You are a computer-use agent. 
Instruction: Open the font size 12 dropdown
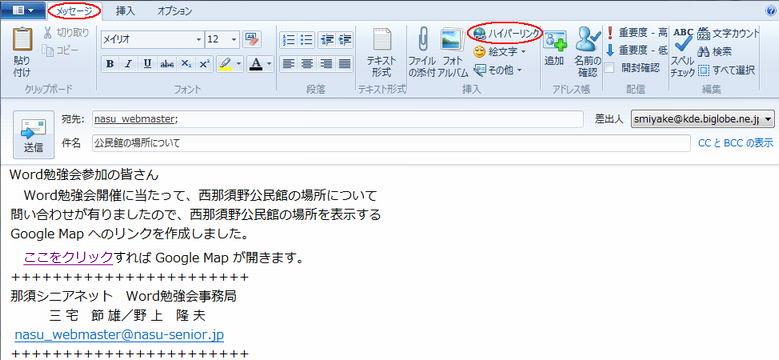pyautogui.click(x=234, y=39)
